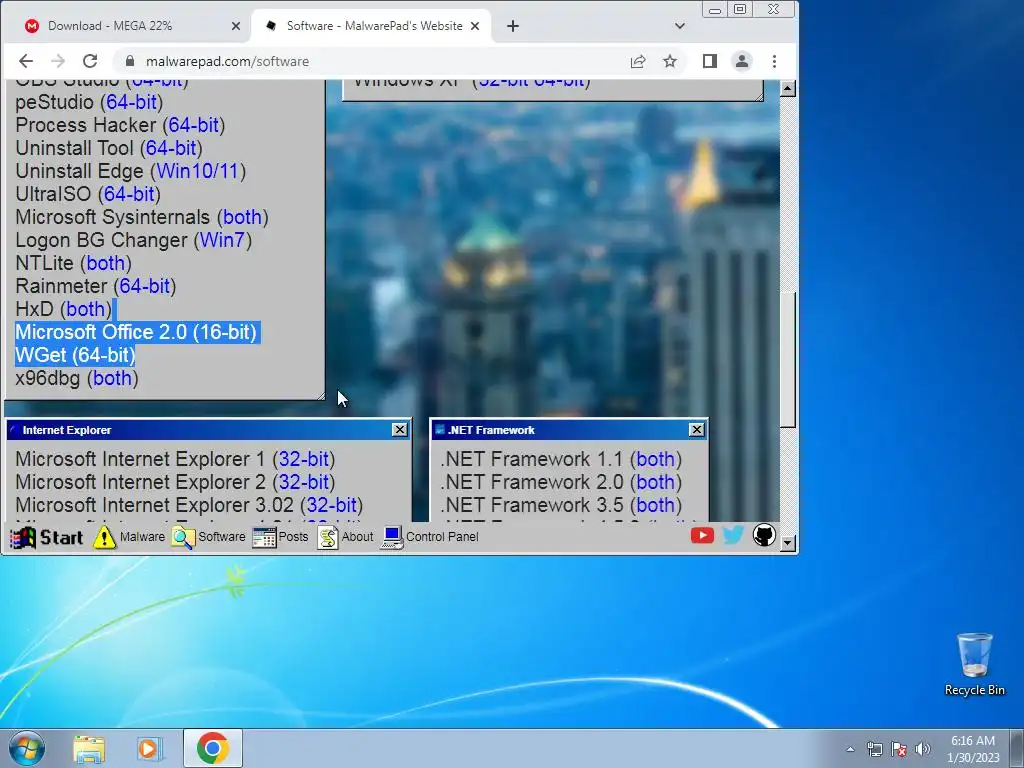This screenshot has width=1024, height=768.
Task: Click the vertical scrollbar thumb
Action: coord(788,359)
